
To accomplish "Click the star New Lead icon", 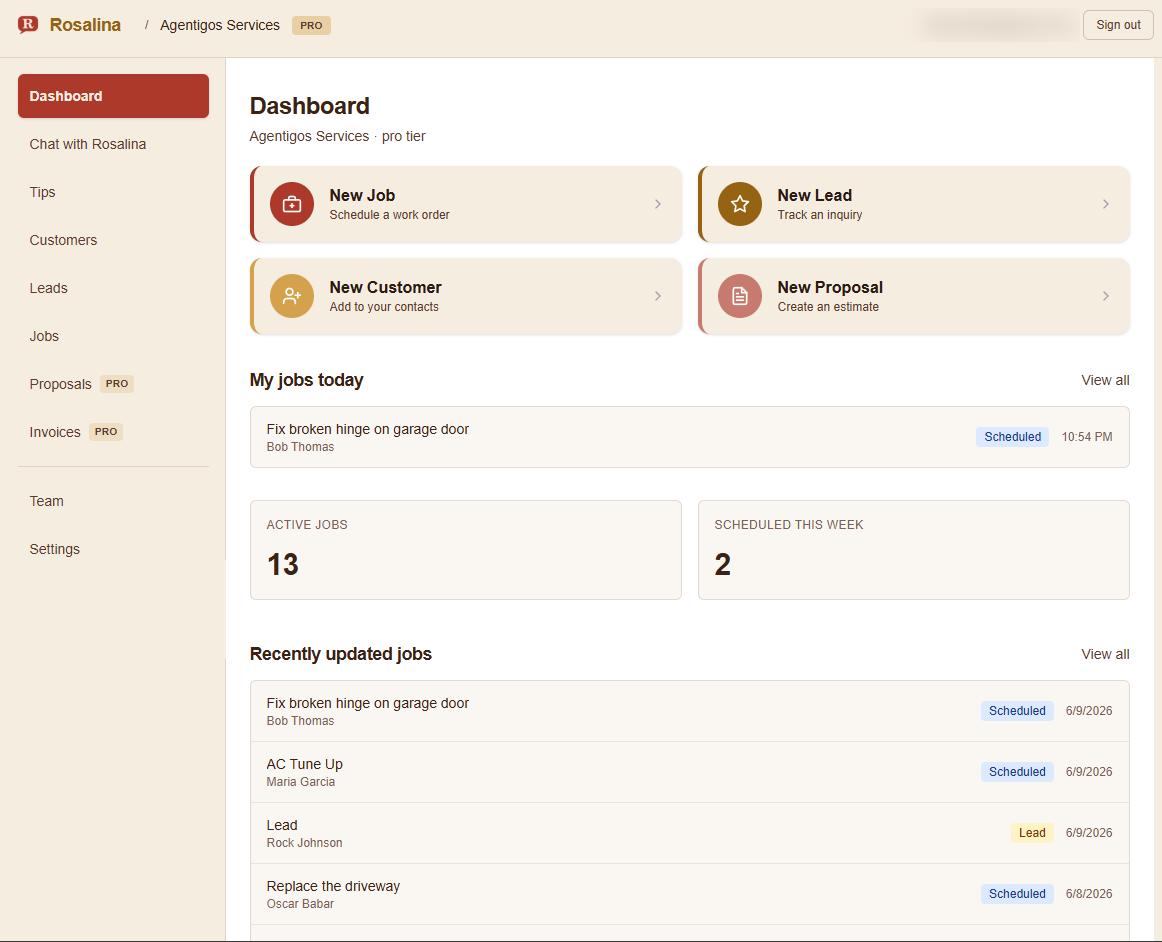I will pyautogui.click(x=740, y=204).
